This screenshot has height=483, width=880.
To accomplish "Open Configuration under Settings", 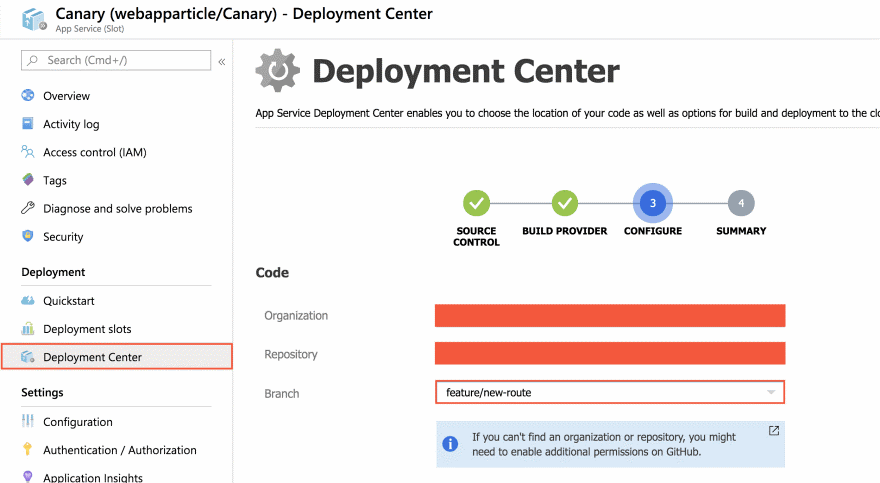I will click(x=77, y=422).
